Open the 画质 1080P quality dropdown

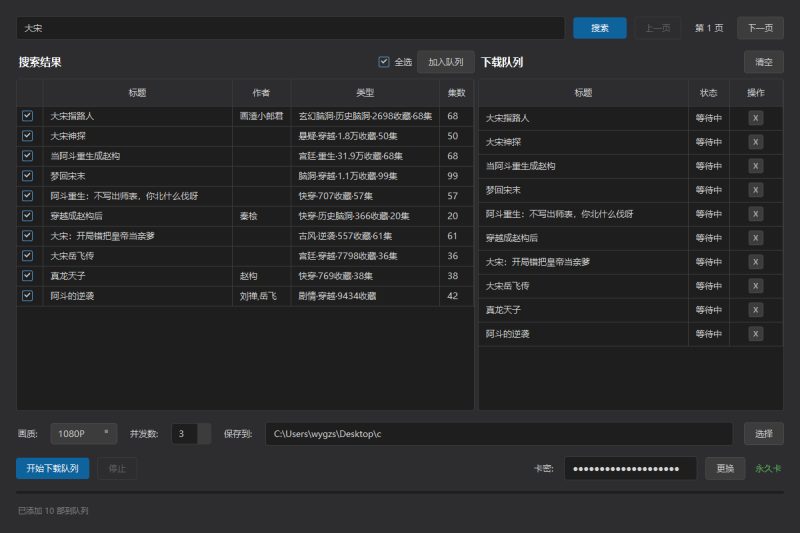[82, 434]
